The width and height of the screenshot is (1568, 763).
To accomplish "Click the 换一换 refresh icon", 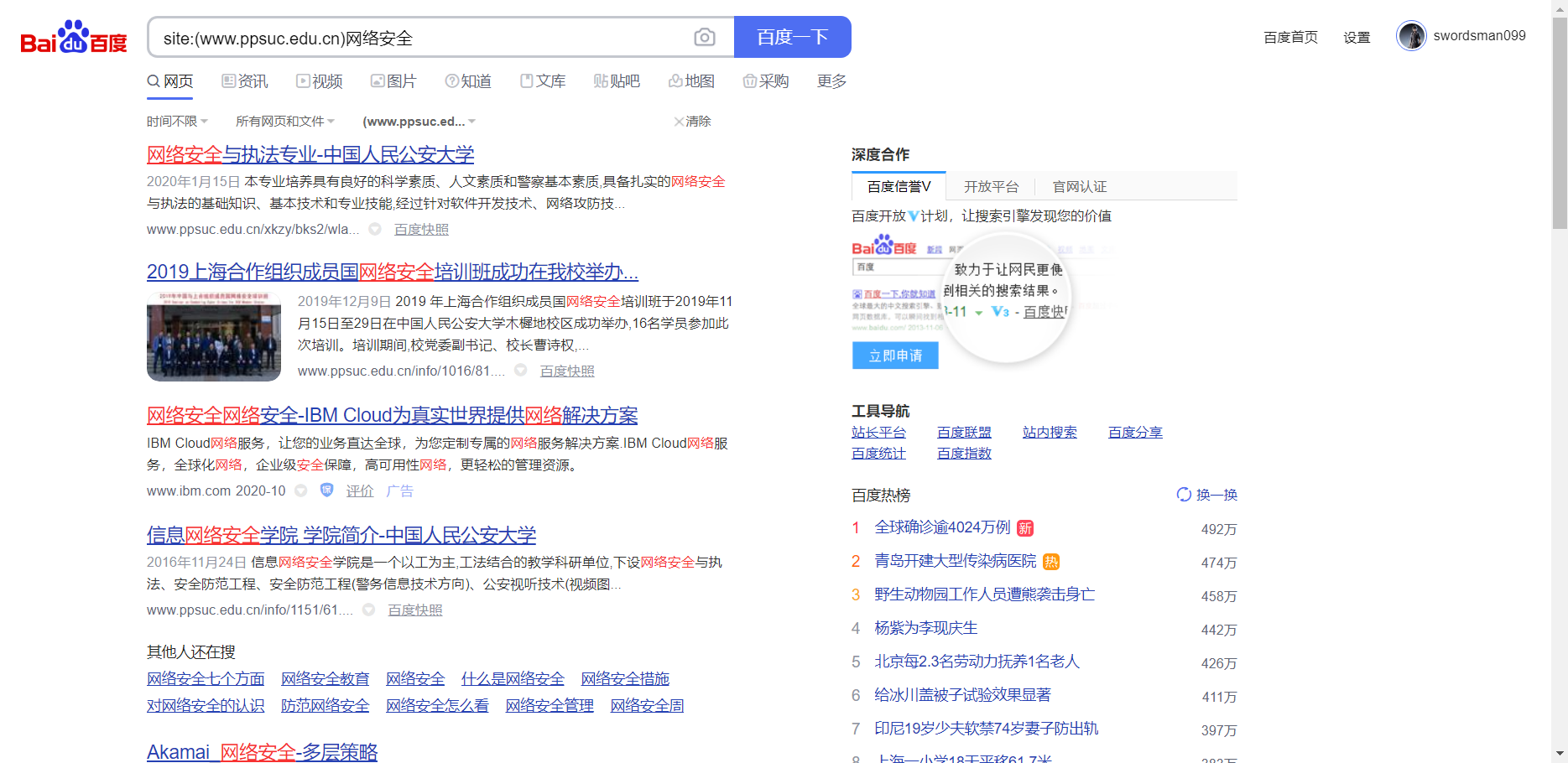I will (1184, 495).
